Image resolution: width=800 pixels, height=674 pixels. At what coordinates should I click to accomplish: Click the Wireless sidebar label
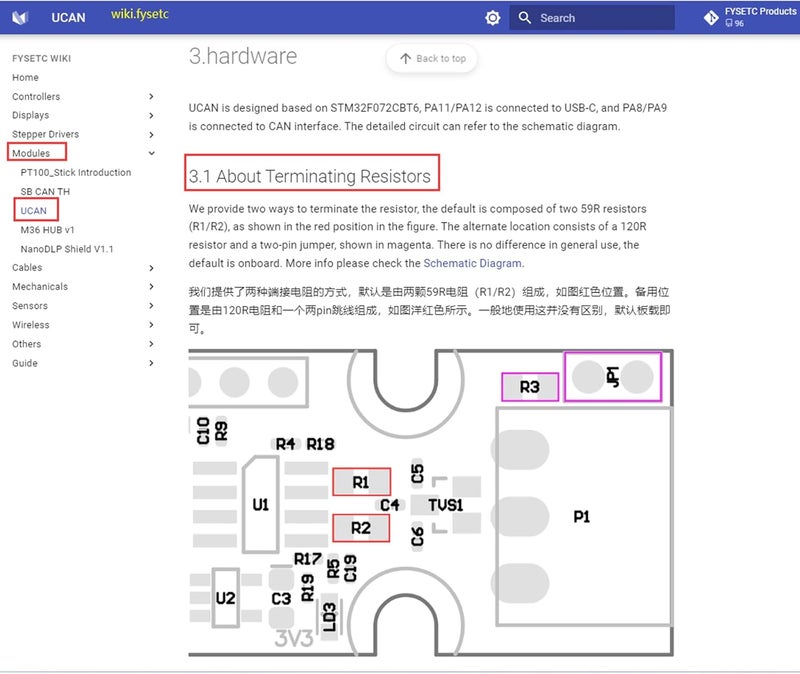click(31, 325)
